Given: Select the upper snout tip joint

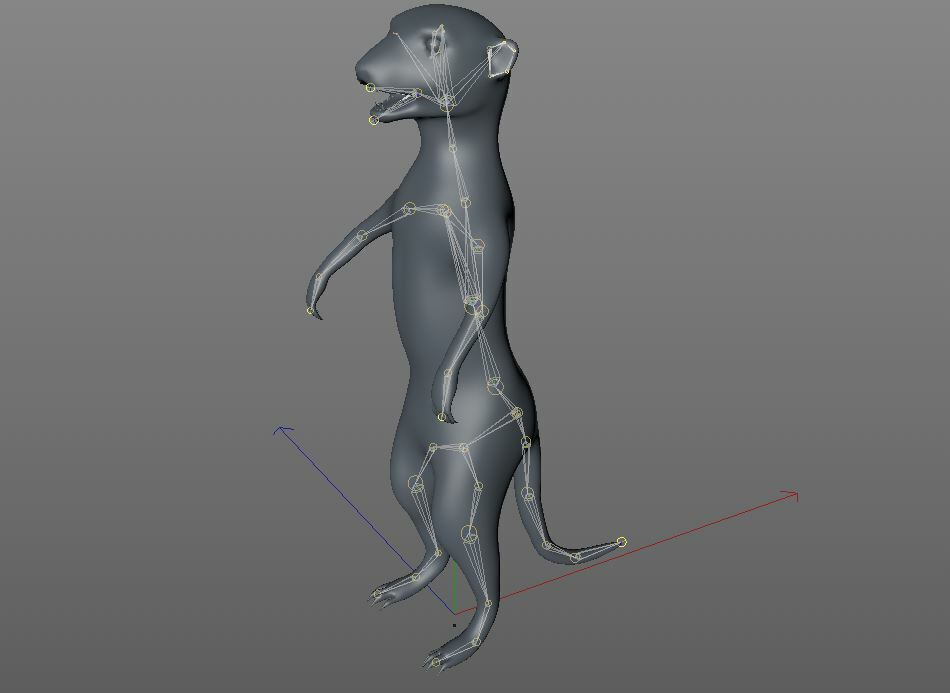Looking at the screenshot, I should [x=370, y=88].
